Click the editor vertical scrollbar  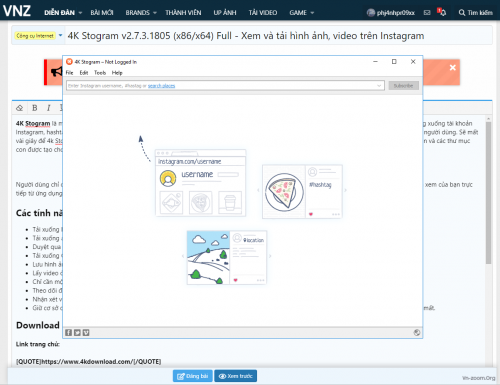pyautogui.click(x=488, y=193)
